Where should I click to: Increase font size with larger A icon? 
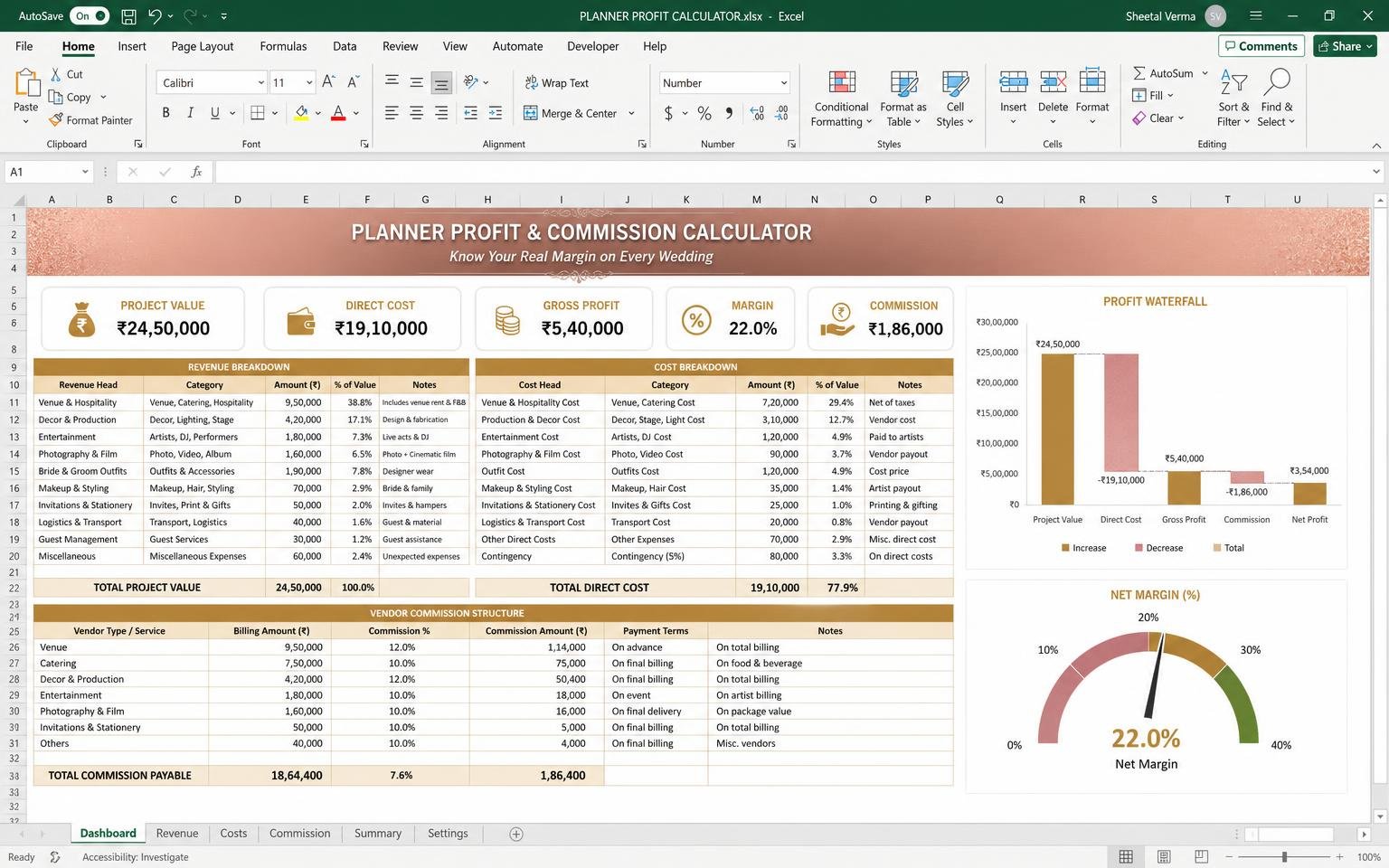click(329, 82)
